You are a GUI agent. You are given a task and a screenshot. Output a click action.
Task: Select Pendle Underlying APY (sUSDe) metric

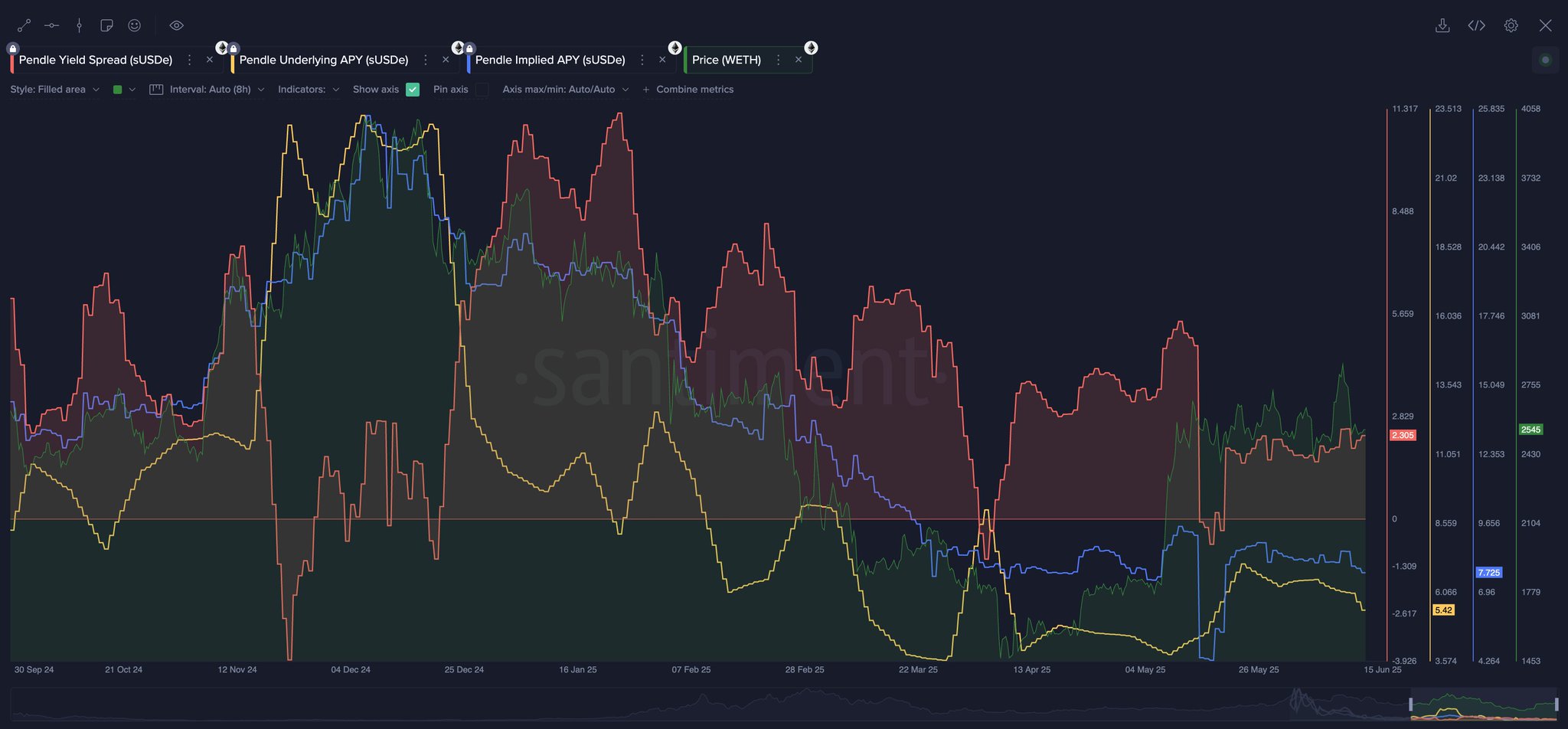pos(324,60)
